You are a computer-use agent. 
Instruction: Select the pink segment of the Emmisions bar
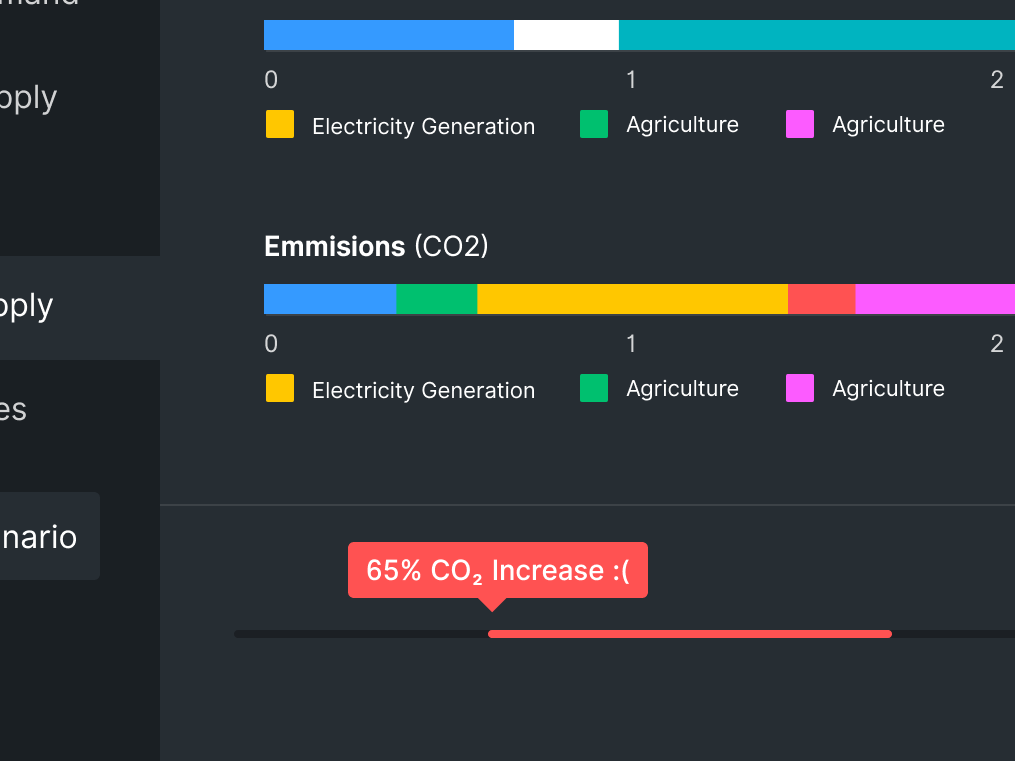(935, 298)
